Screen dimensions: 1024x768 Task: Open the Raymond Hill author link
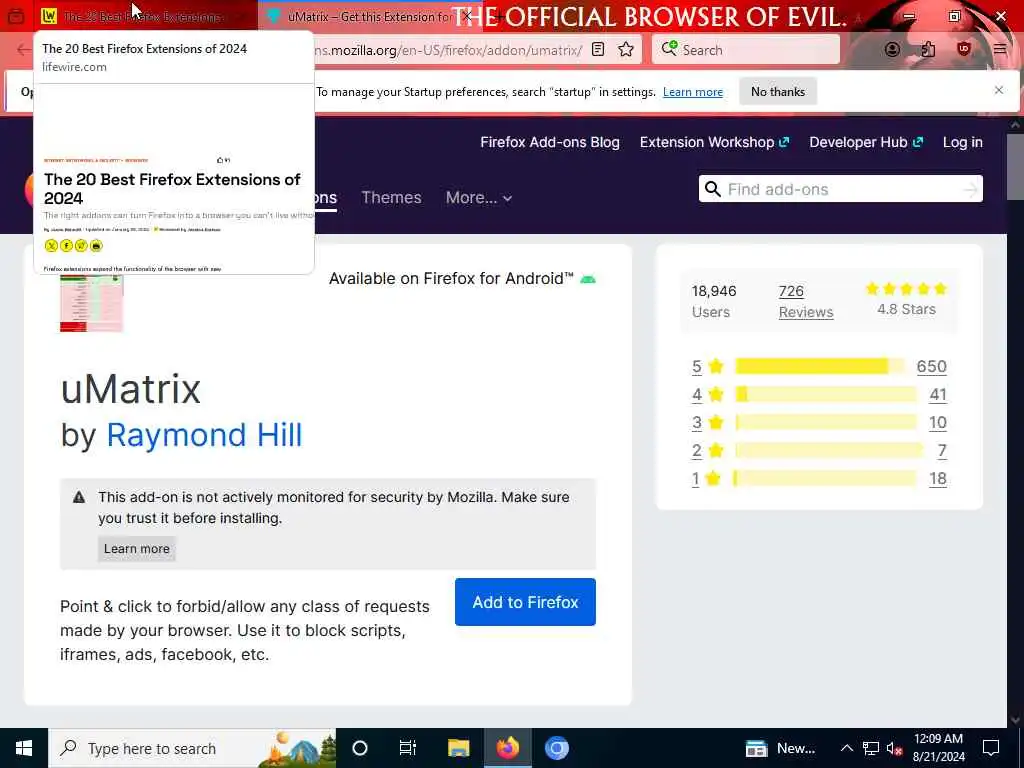coord(204,435)
